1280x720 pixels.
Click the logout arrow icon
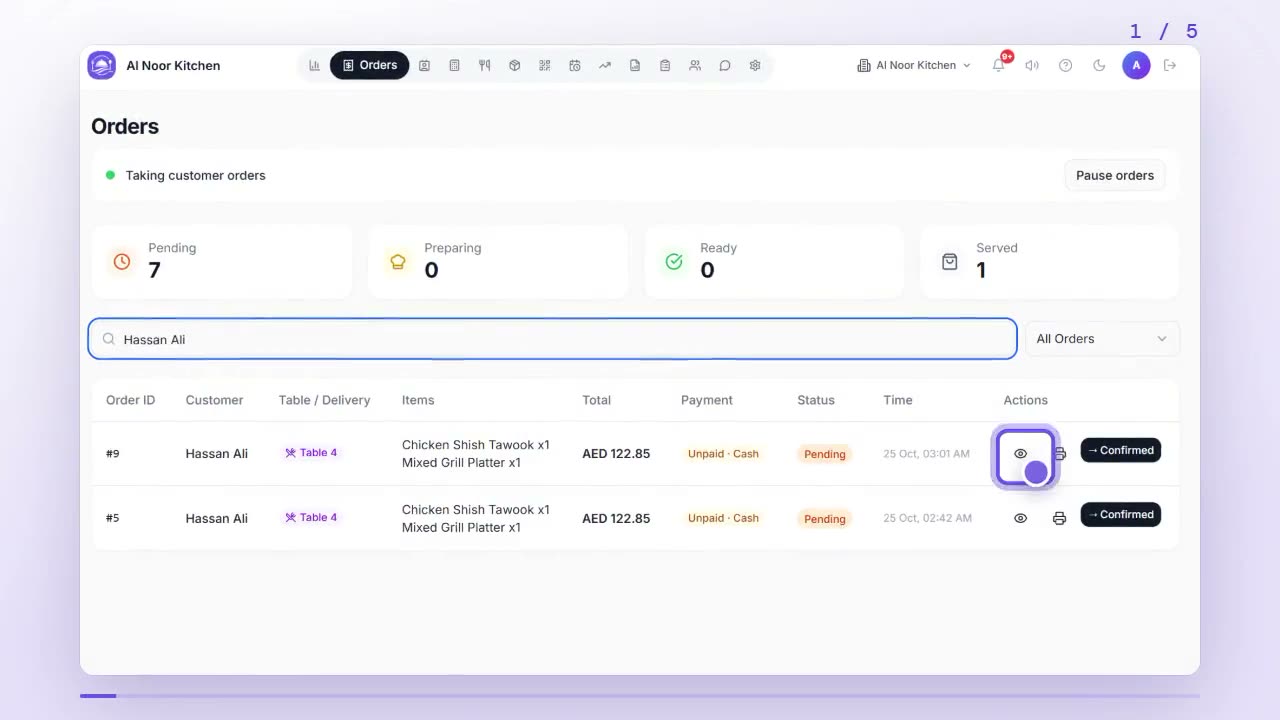(1170, 65)
